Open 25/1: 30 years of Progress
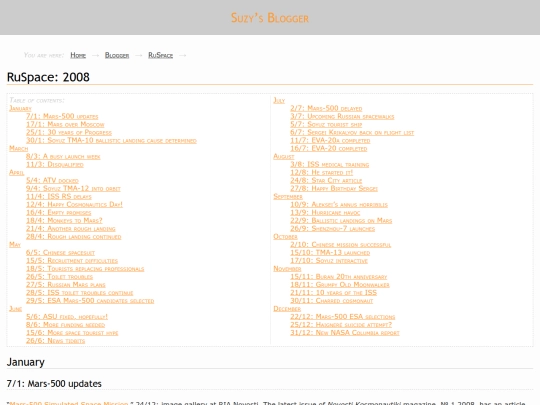Image resolution: width=540 pixels, height=405 pixels. tap(69, 132)
